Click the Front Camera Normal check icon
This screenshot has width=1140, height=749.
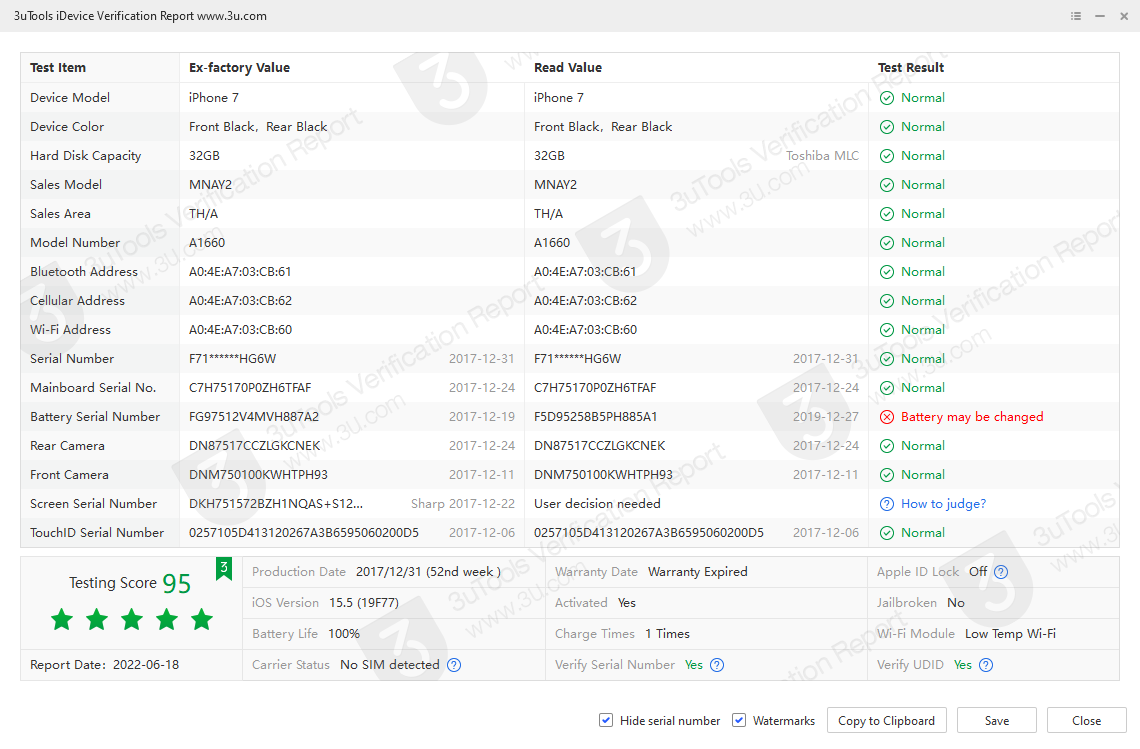pyautogui.click(x=886, y=475)
